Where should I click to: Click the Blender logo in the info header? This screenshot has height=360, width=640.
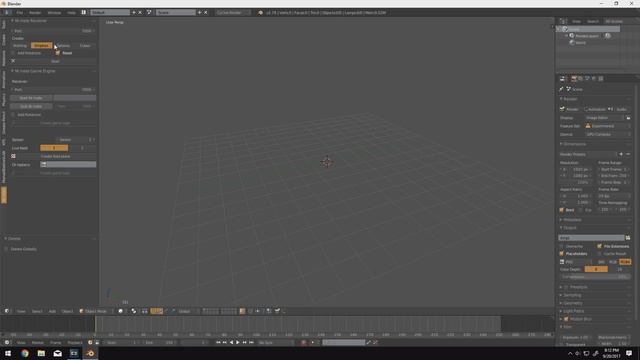click(260, 13)
